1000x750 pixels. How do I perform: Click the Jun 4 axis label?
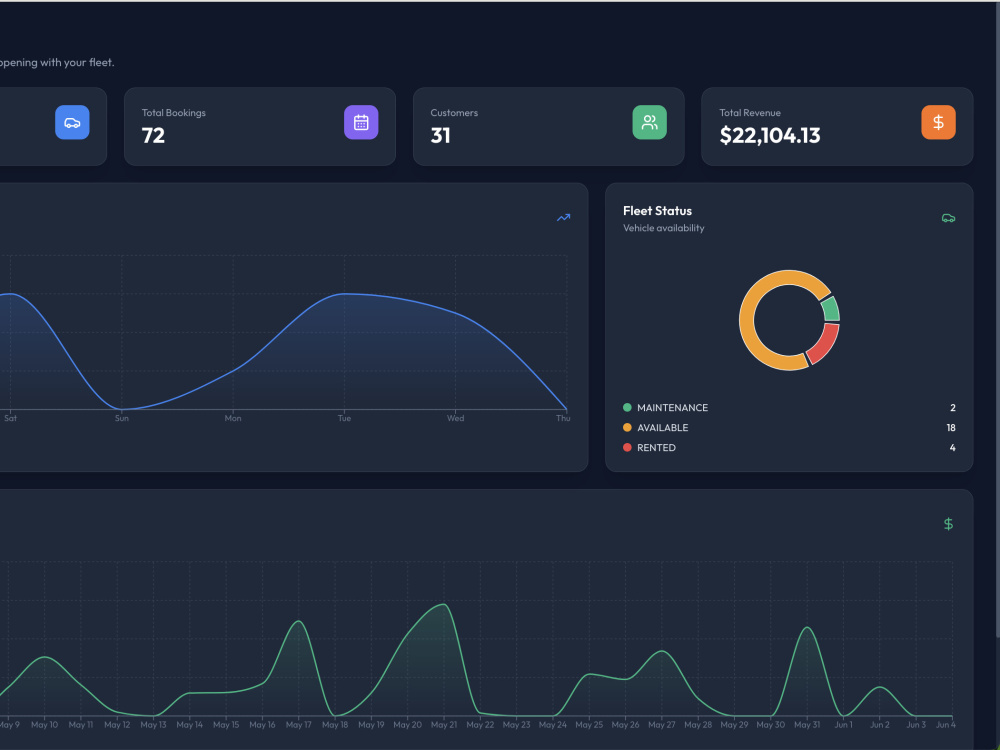(946, 724)
